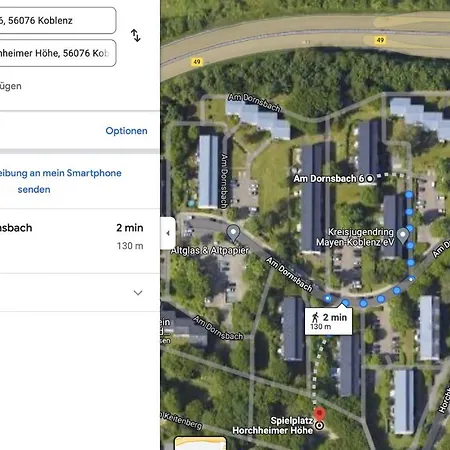Click the 'Spielplatz Horchheimer Höhe' map label
The height and width of the screenshot is (450, 450).
(x=273, y=426)
